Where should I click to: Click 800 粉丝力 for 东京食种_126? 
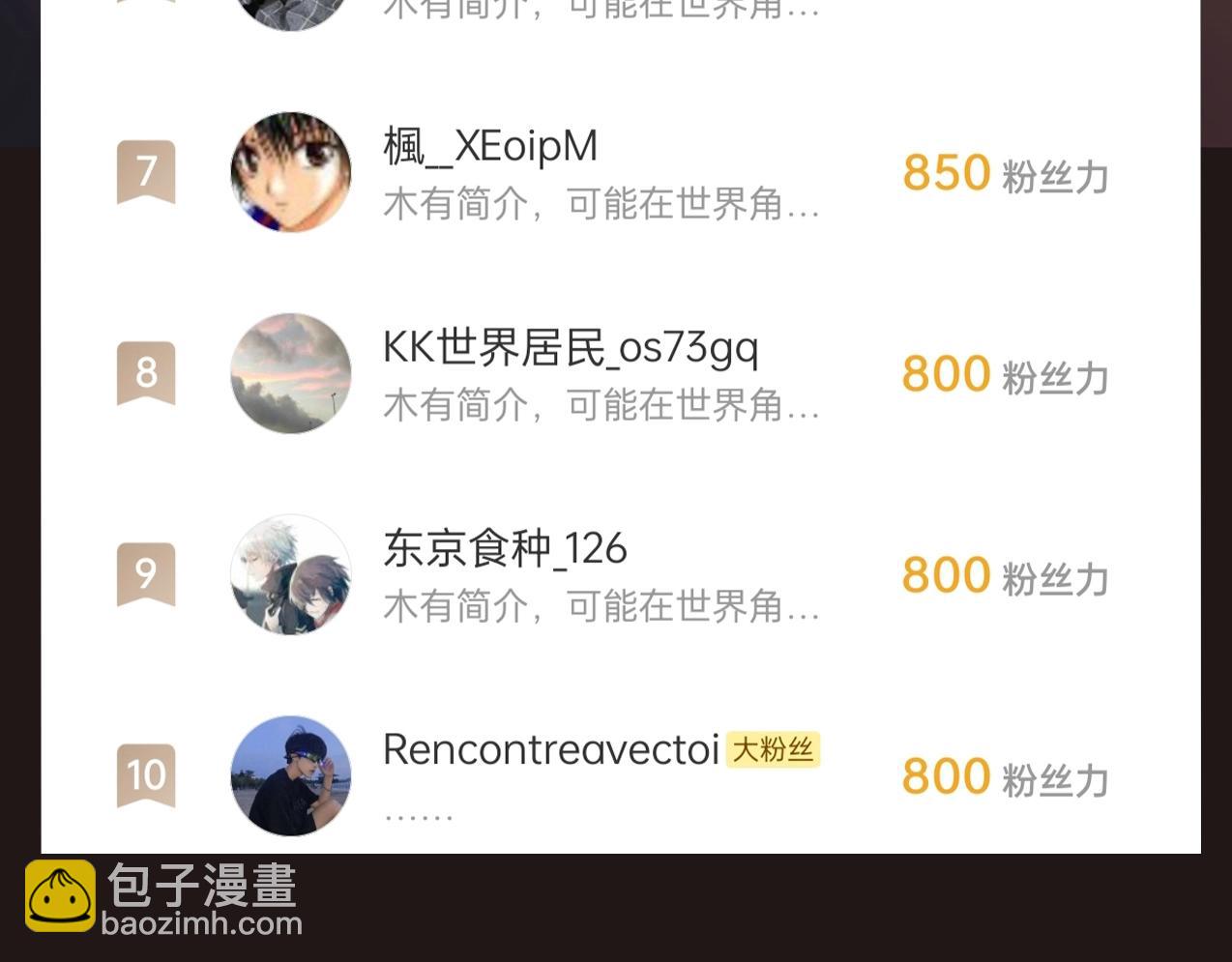tap(1005, 576)
